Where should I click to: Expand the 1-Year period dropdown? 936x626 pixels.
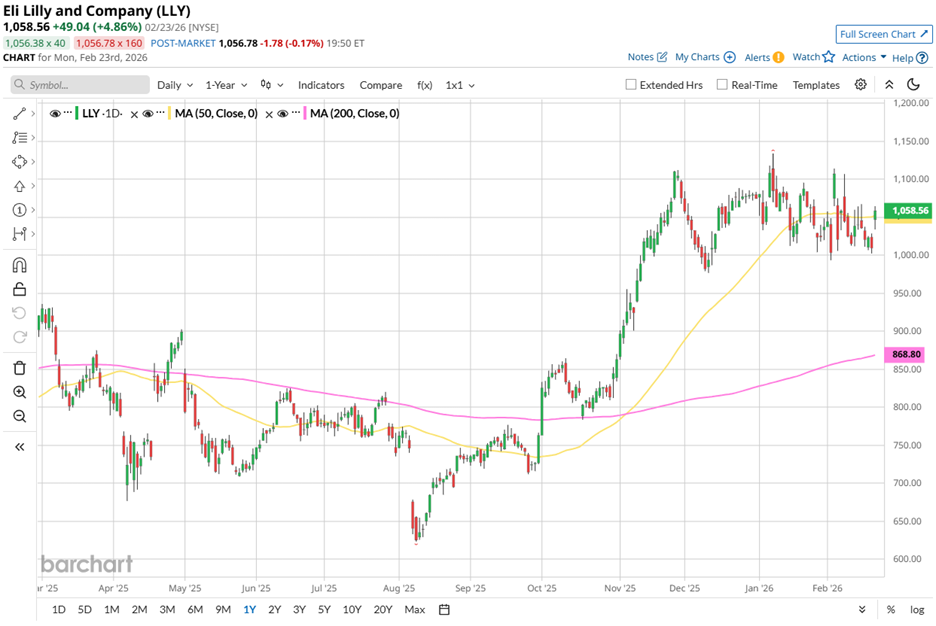[227, 85]
